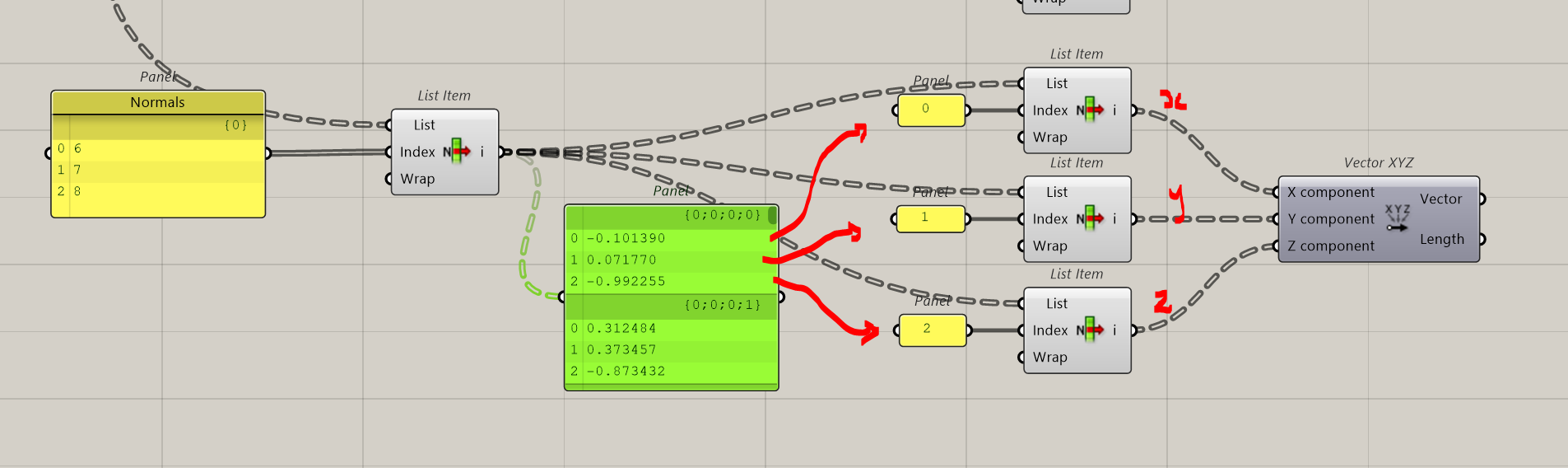Click the Vector output of Vector XYZ
The width and height of the screenshot is (1568, 468).
tap(1440, 199)
